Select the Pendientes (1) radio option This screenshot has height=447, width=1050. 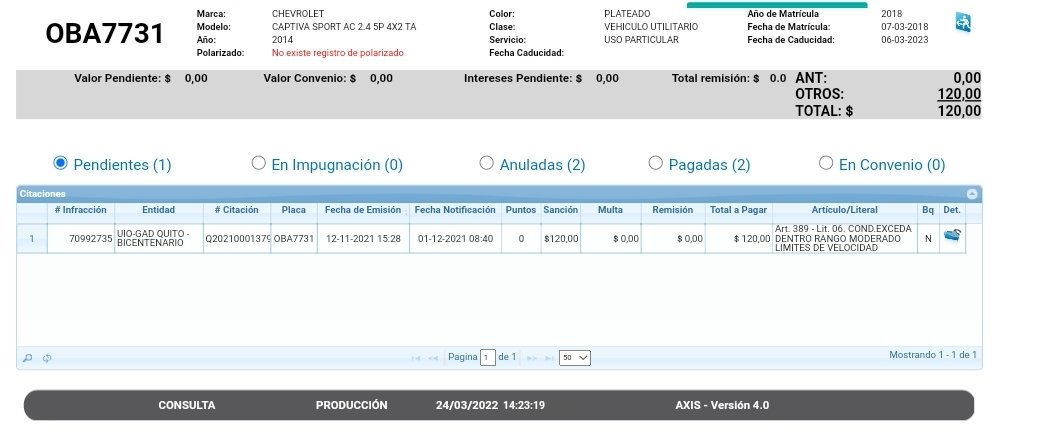pyautogui.click(x=60, y=163)
